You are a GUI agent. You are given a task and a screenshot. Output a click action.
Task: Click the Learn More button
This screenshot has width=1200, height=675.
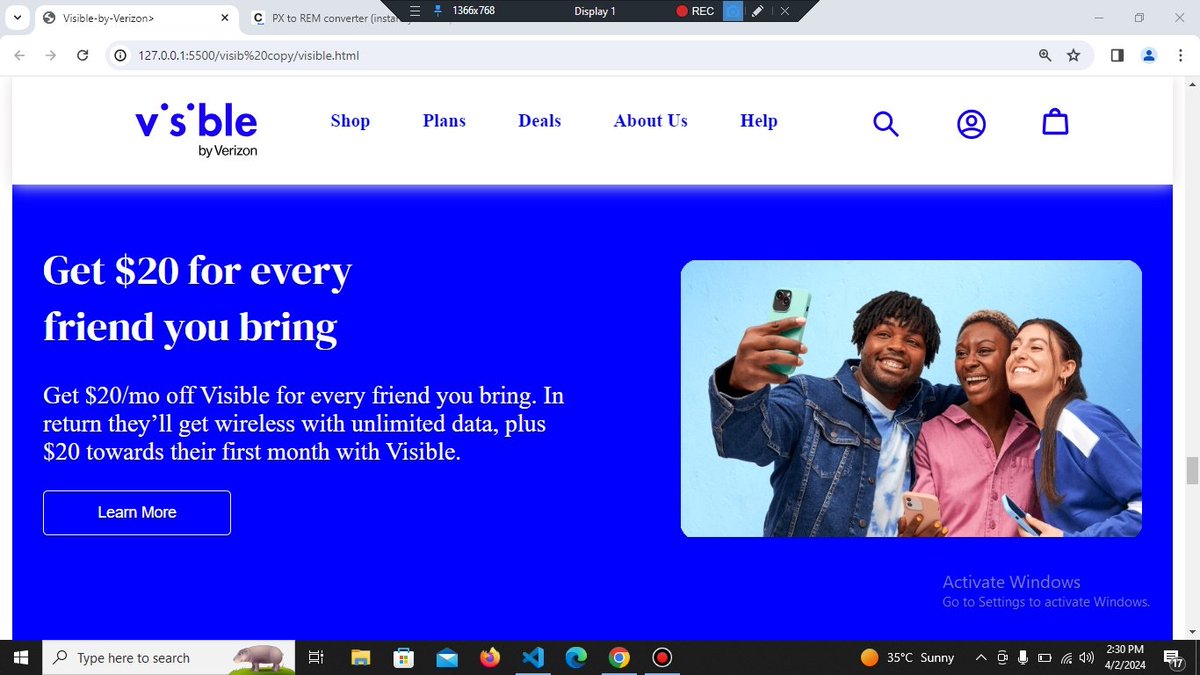[137, 512]
